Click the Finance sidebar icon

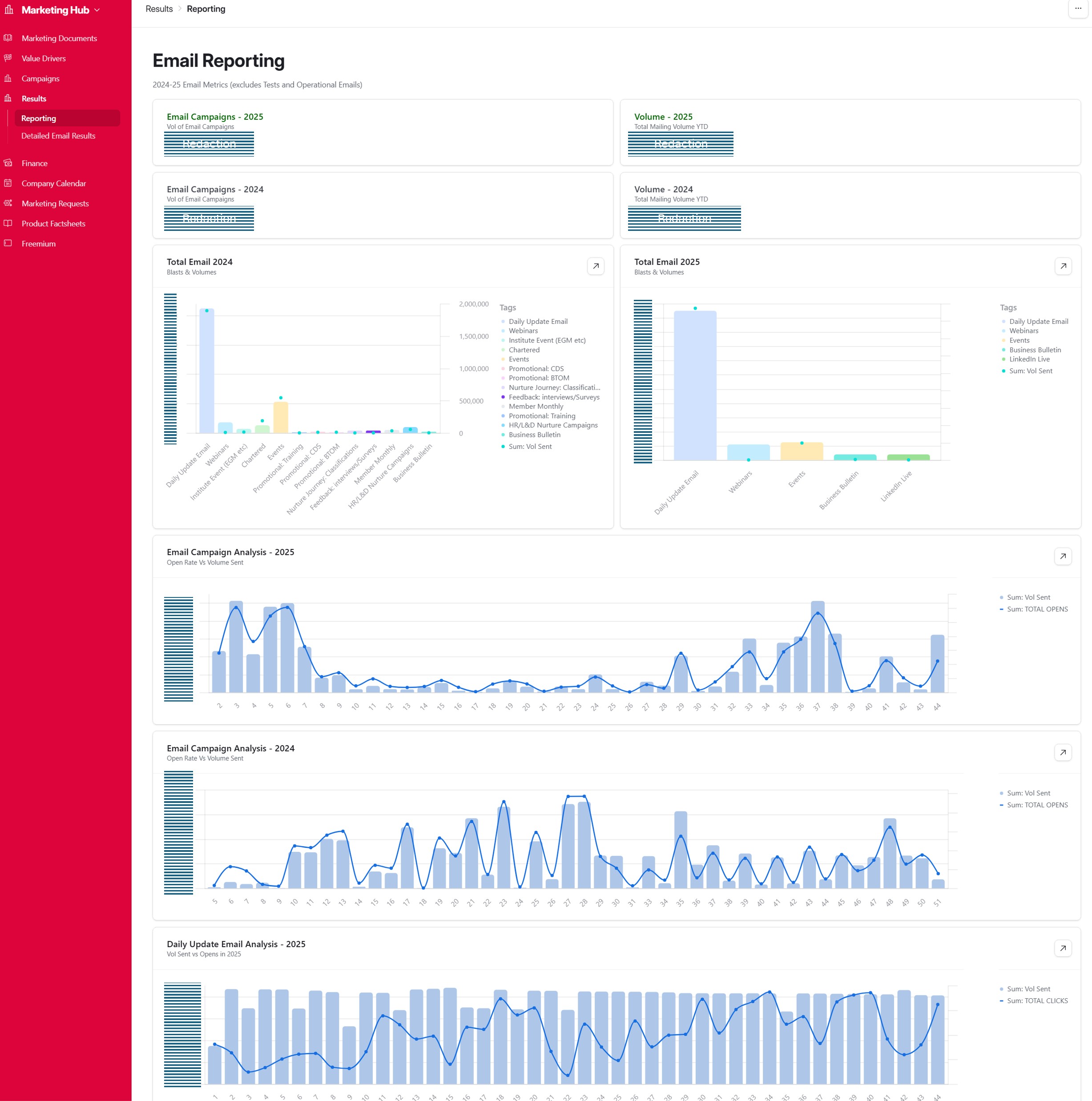tap(8, 163)
